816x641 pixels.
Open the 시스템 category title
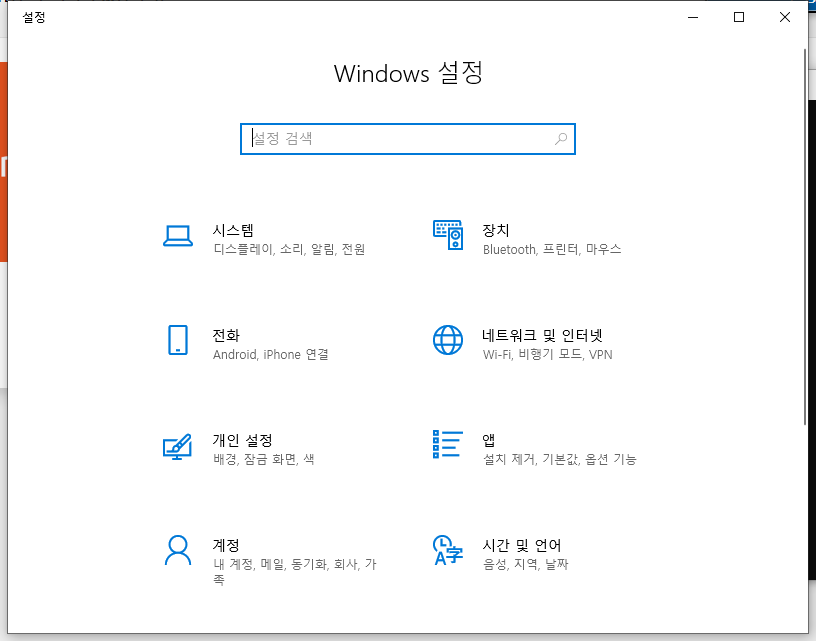coord(233,230)
